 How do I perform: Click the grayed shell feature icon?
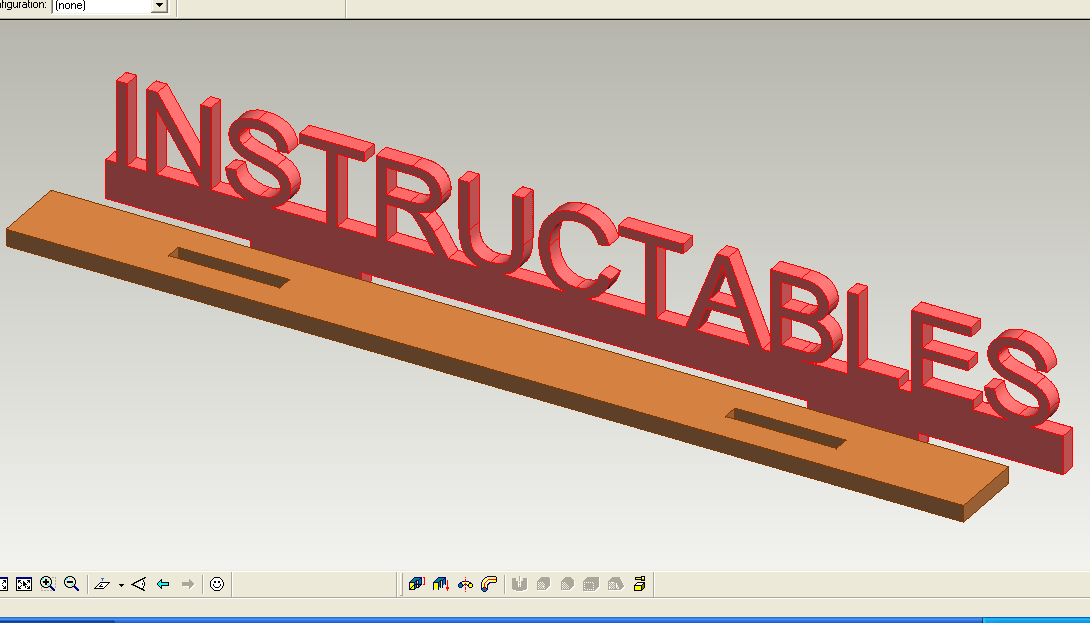tap(591, 584)
